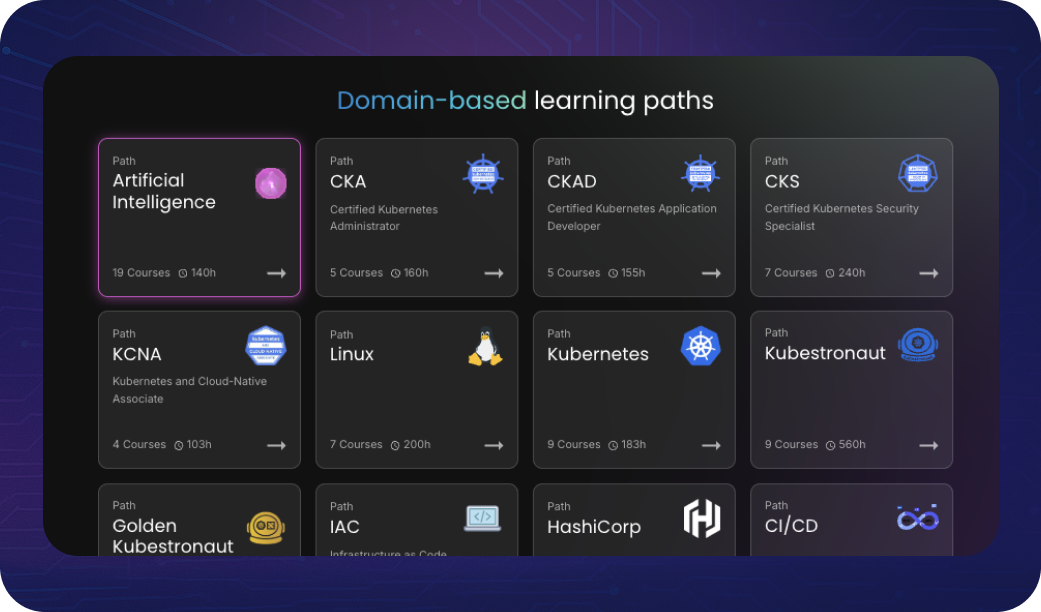Image resolution: width=1041 pixels, height=612 pixels.
Task: Select the Linux path title
Action: pyautogui.click(x=352, y=354)
